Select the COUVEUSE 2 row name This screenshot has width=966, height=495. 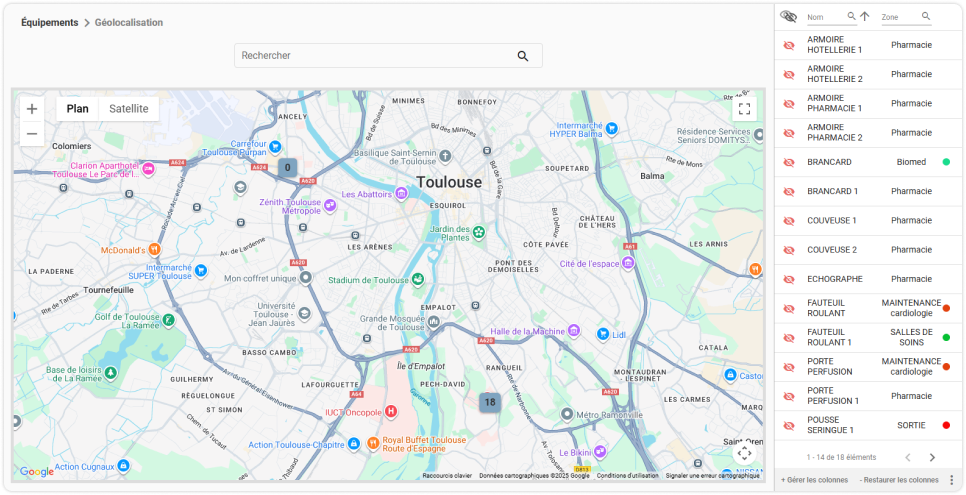(x=832, y=250)
